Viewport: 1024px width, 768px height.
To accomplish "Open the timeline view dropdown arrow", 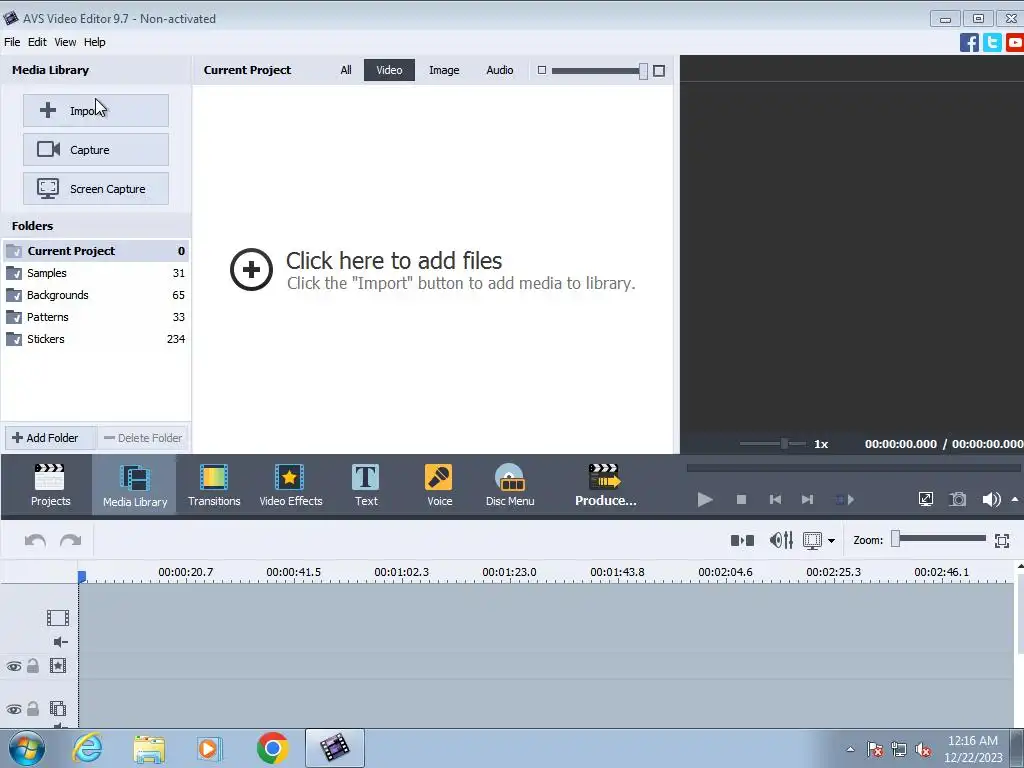I will (x=831, y=541).
